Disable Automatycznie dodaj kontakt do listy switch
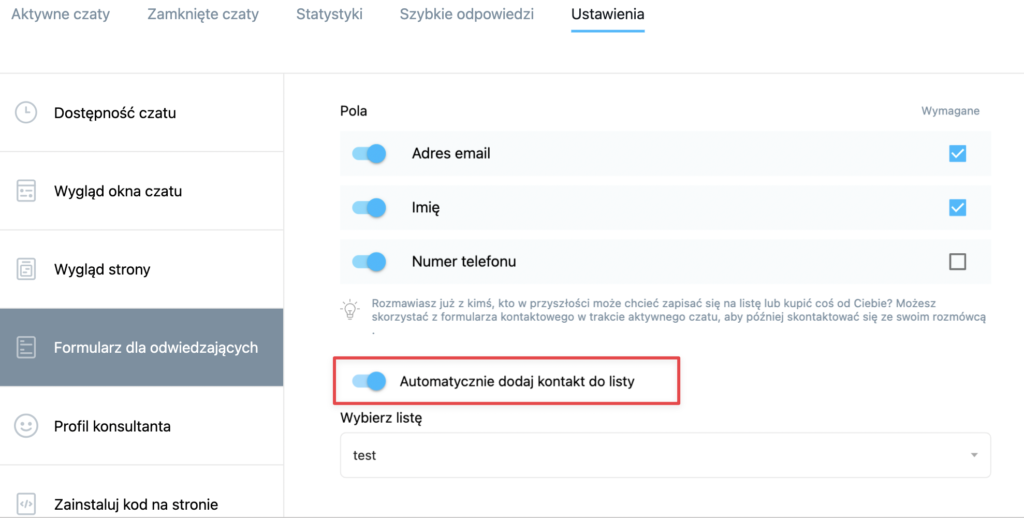The width and height of the screenshot is (1024, 518). [x=370, y=381]
